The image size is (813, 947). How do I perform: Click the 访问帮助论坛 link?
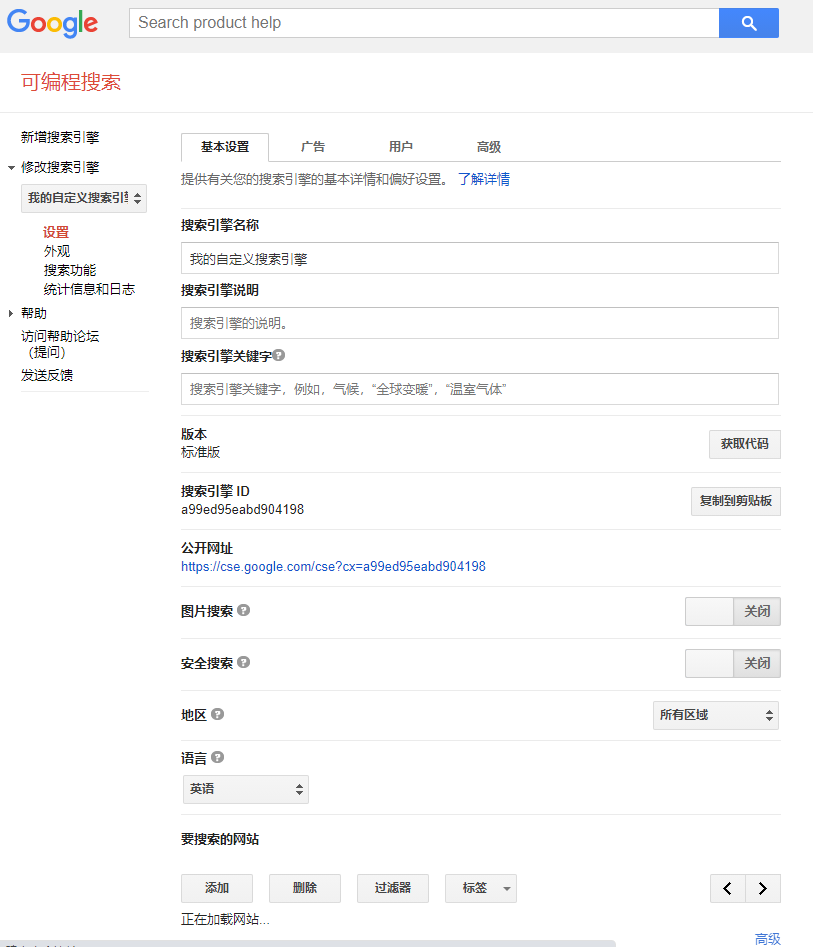(60, 344)
